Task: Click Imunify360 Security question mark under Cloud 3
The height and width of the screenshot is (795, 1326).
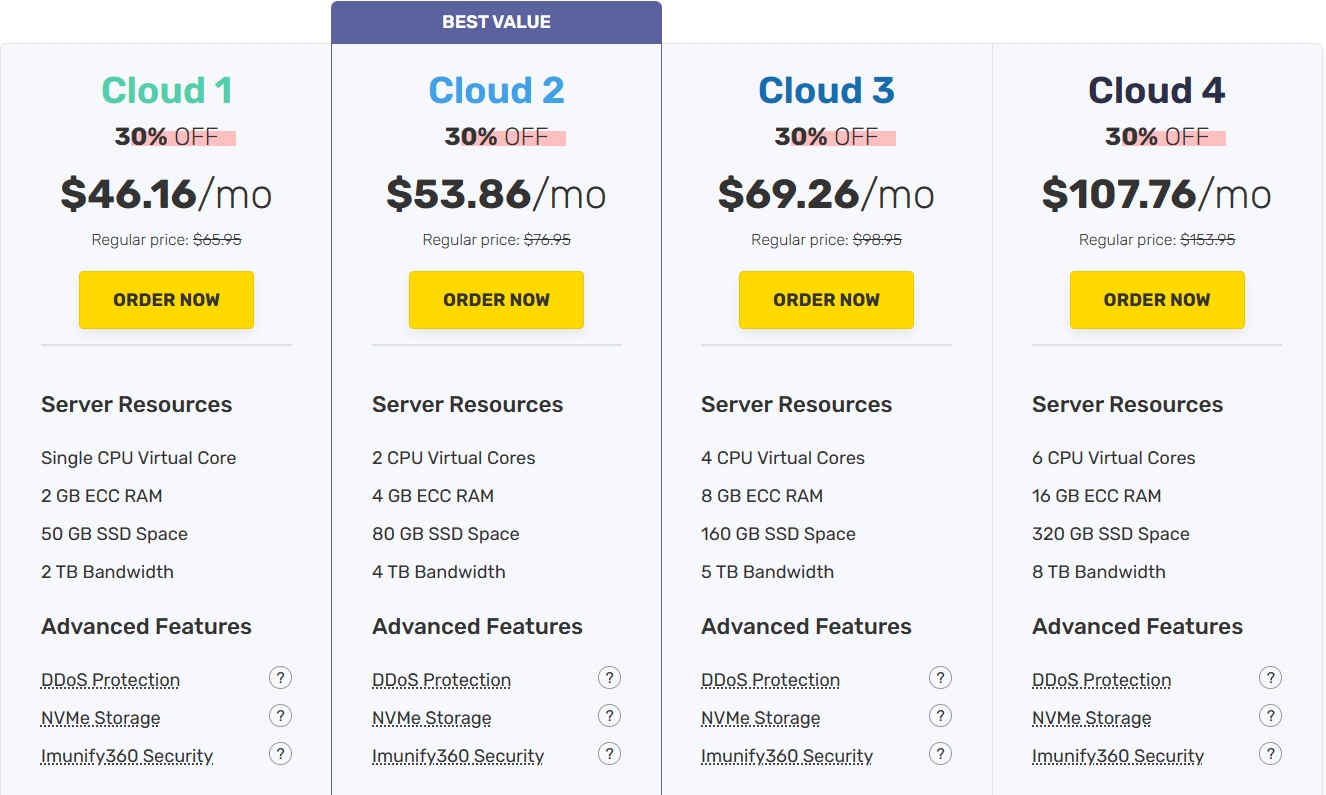Action: (x=940, y=754)
